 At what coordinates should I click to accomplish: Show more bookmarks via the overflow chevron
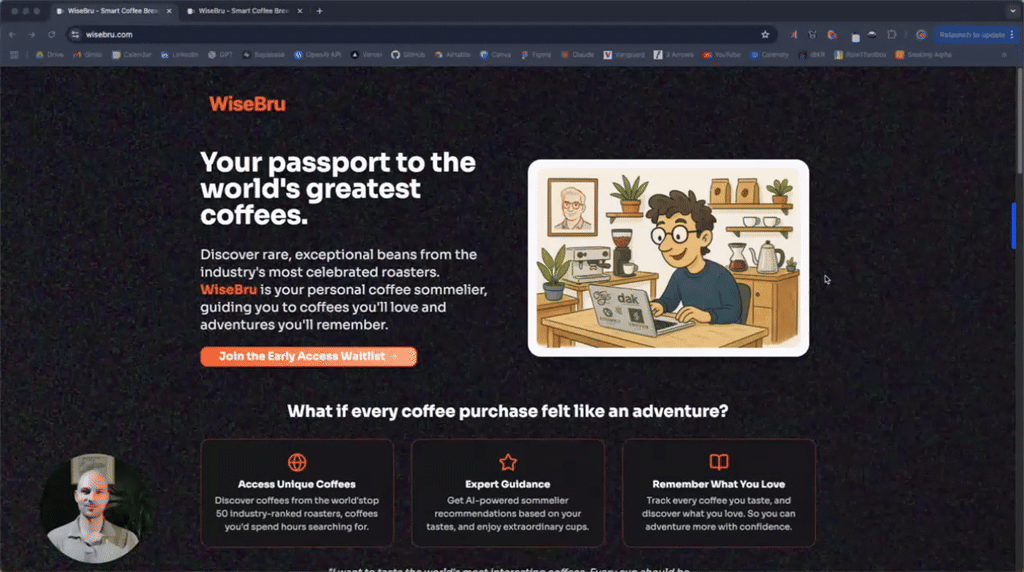point(1004,55)
